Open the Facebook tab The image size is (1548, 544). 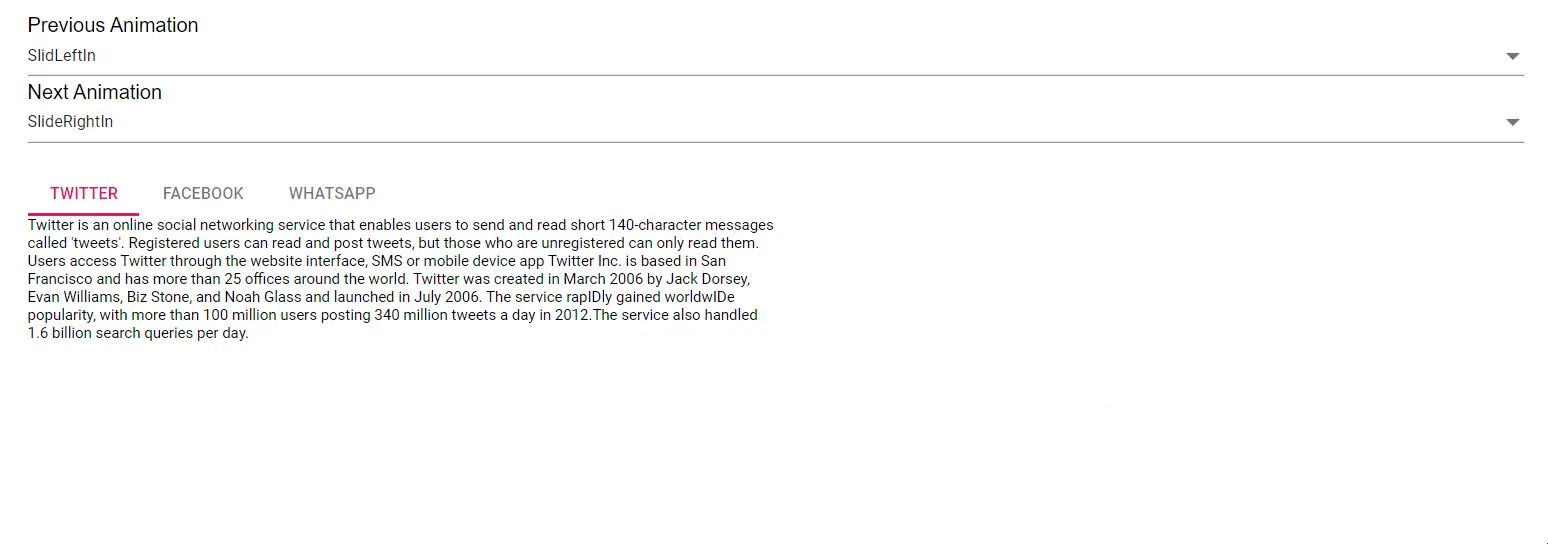[203, 193]
